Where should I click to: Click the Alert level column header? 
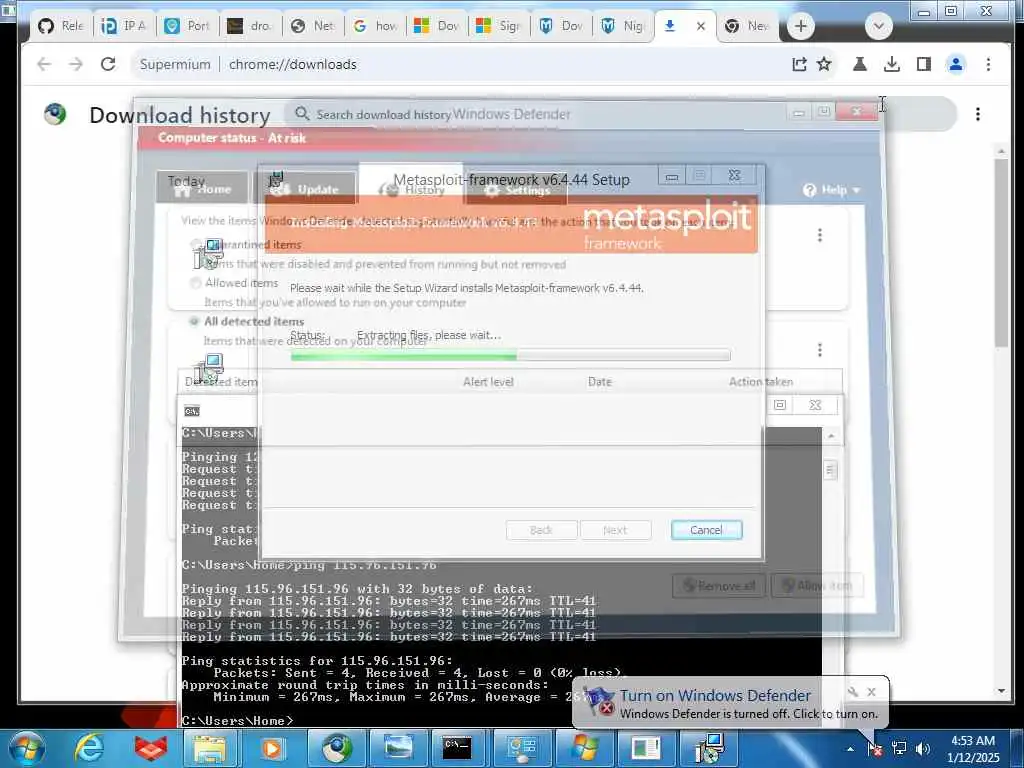tap(488, 382)
